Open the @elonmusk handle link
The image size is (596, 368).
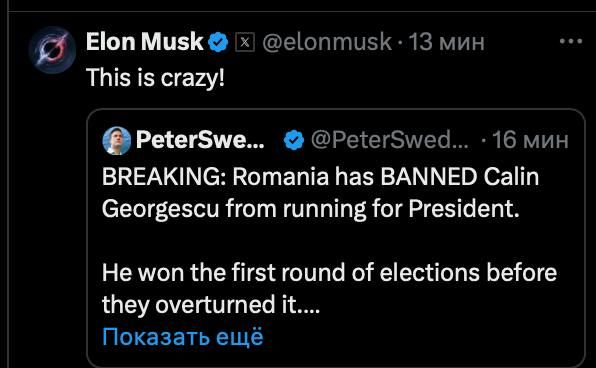click(327, 42)
